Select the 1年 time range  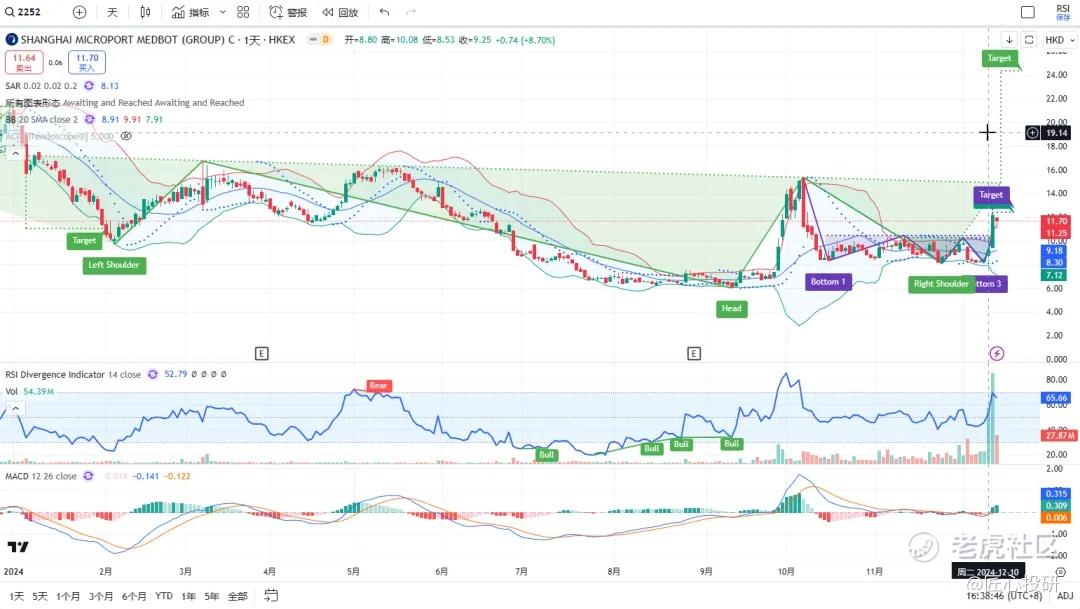click(x=188, y=596)
